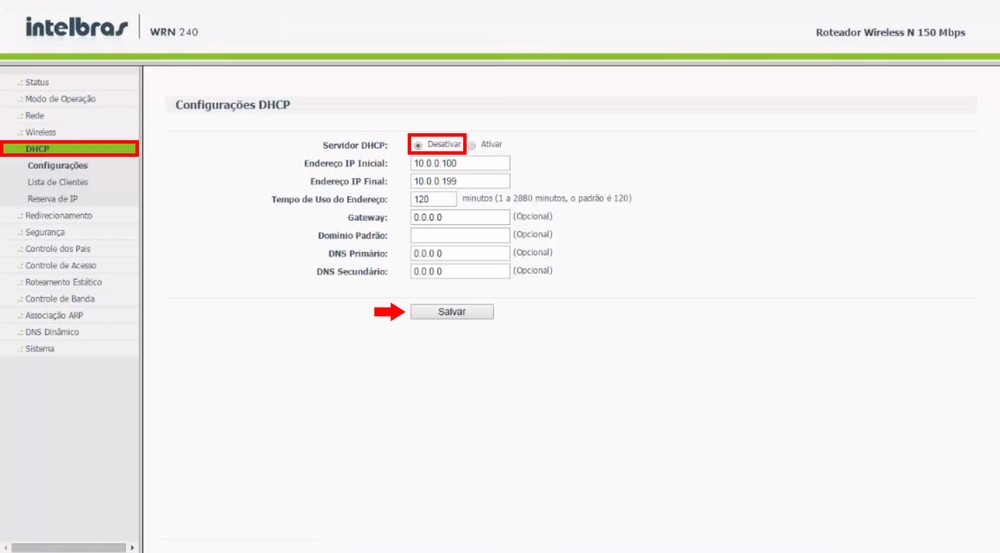The height and width of the screenshot is (553, 1000).
Task: Click the WRN 240 model text
Action: pos(173,32)
